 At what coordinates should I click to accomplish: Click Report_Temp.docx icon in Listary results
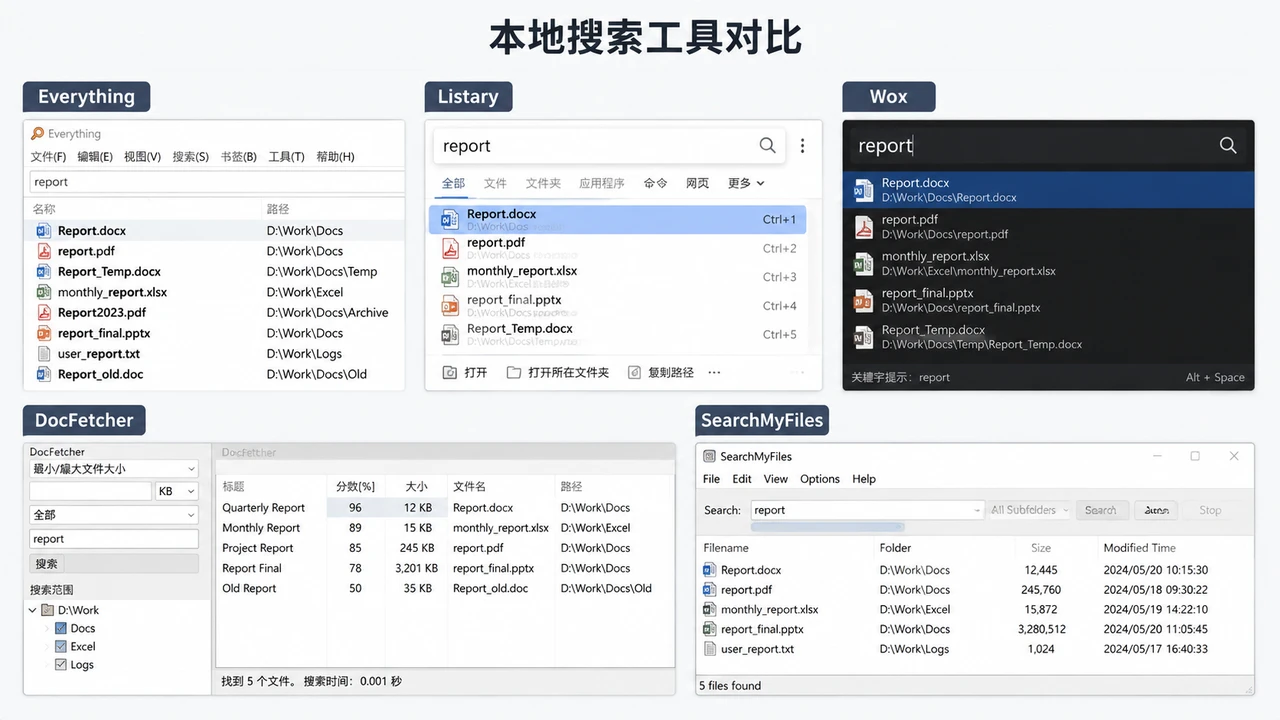[450, 335]
